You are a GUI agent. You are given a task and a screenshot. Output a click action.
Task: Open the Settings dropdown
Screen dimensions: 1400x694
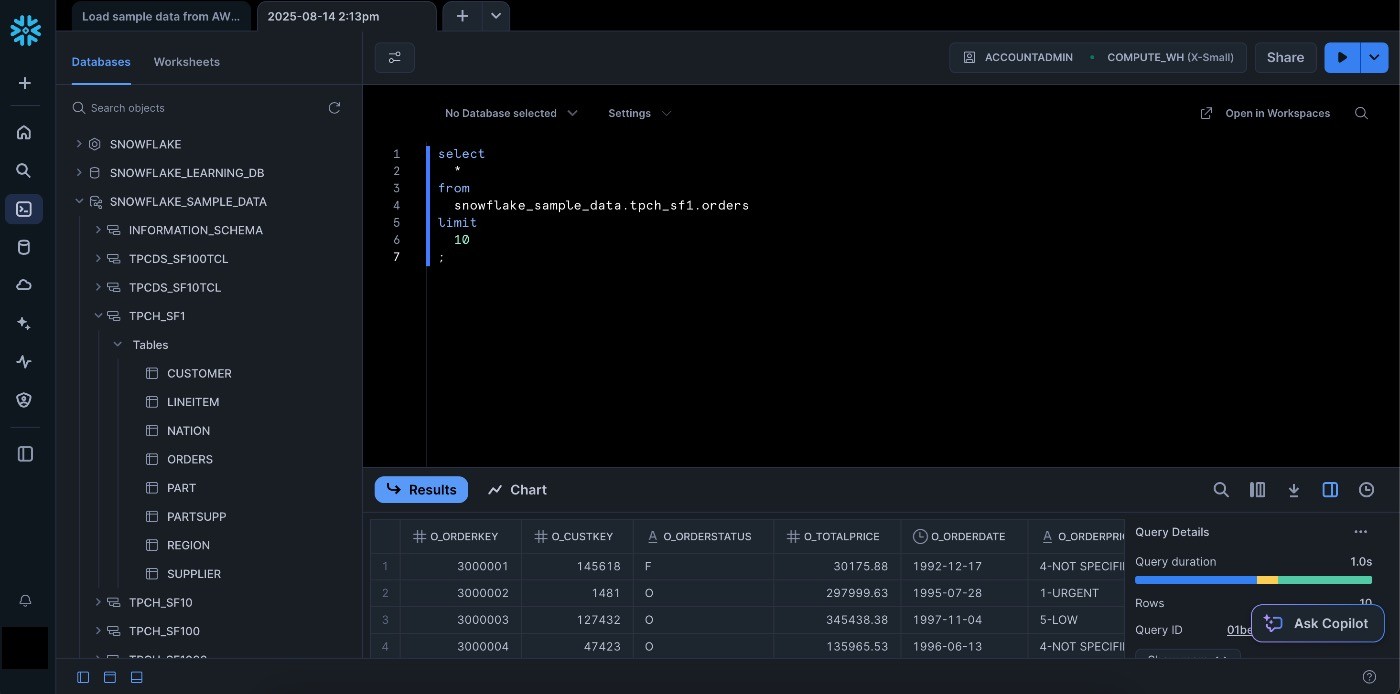639,113
